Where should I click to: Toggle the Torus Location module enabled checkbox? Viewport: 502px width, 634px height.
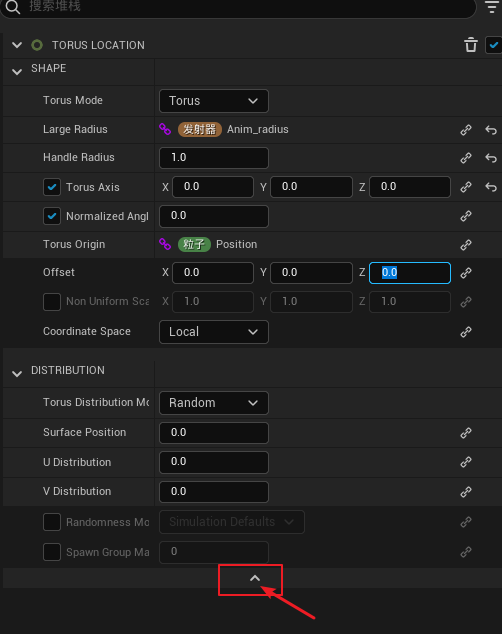point(494,45)
